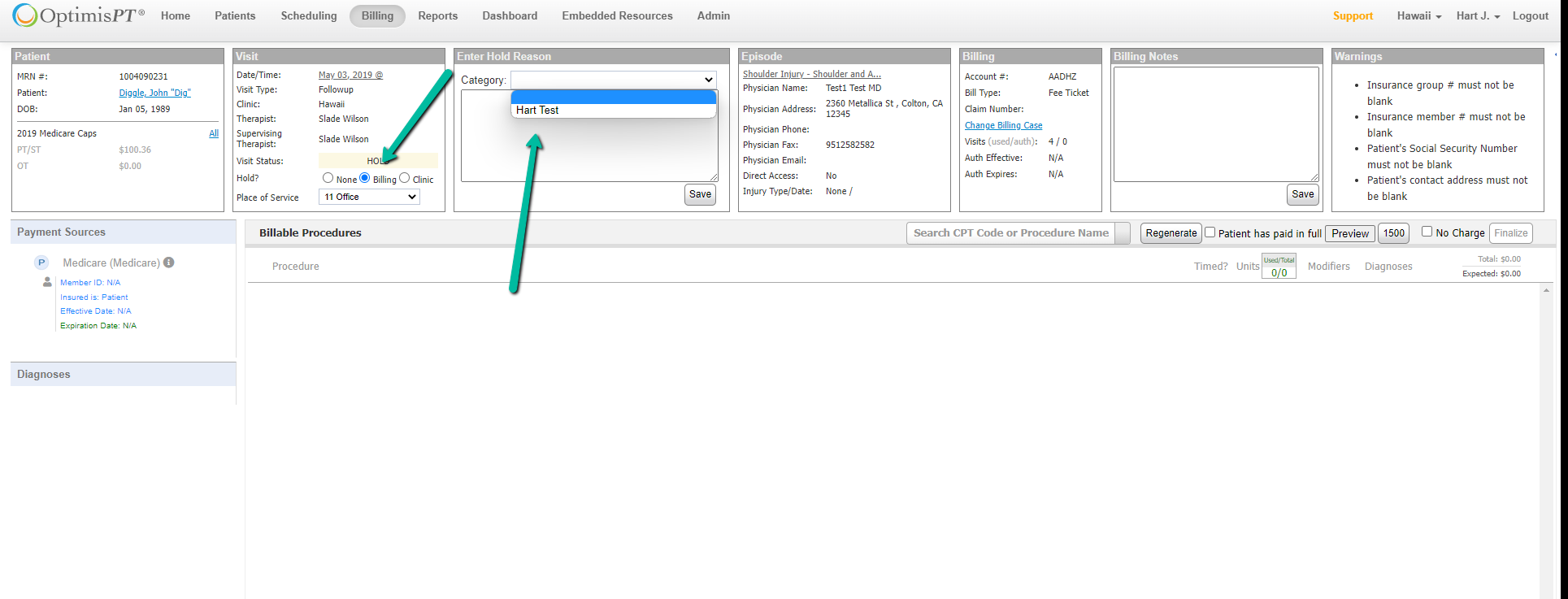Click Member ID: N/A under Medicare
Image resolution: width=1568 pixels, height=599 pixels.
[90, 283]
